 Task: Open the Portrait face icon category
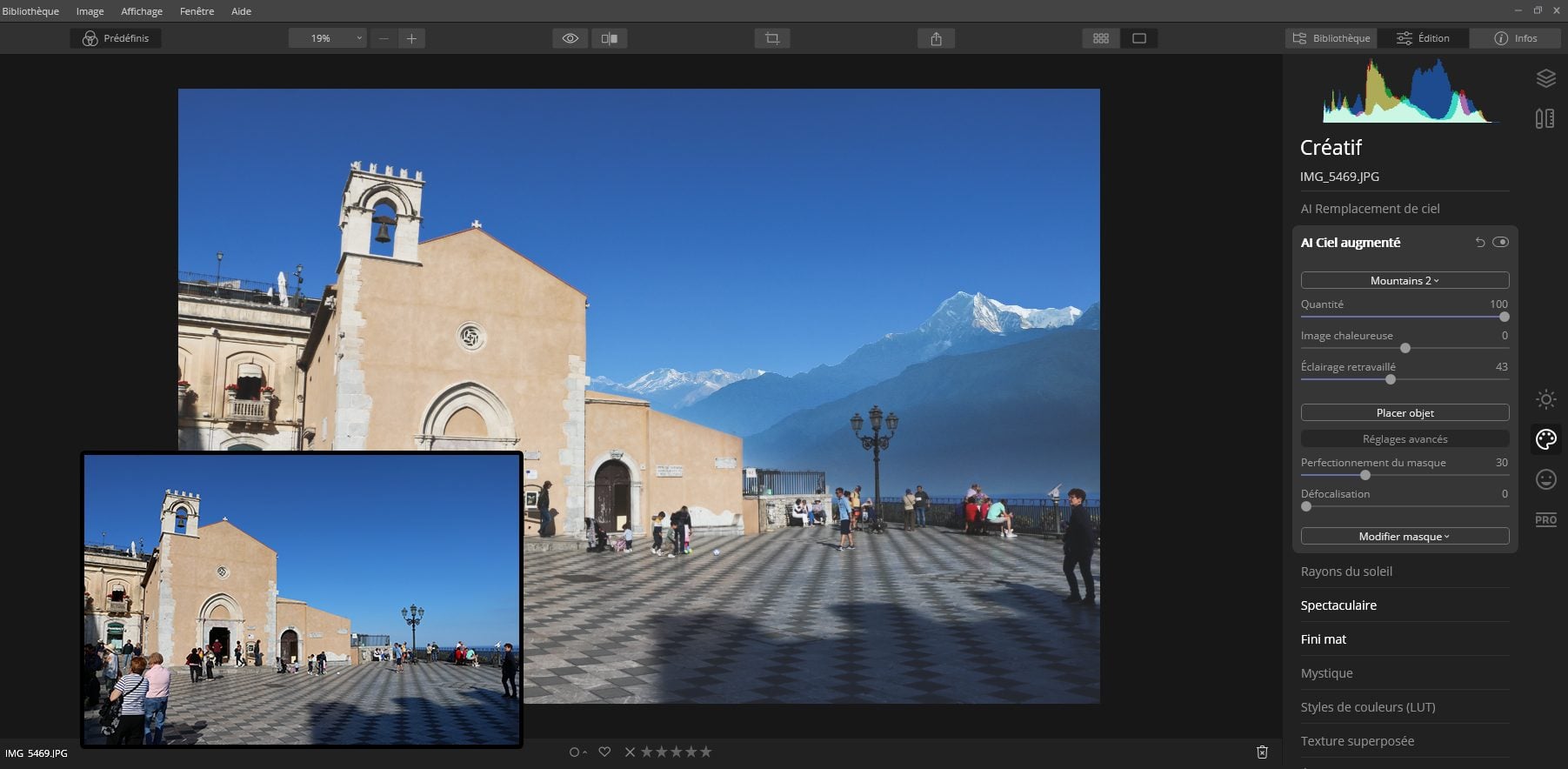point(1545,479)
